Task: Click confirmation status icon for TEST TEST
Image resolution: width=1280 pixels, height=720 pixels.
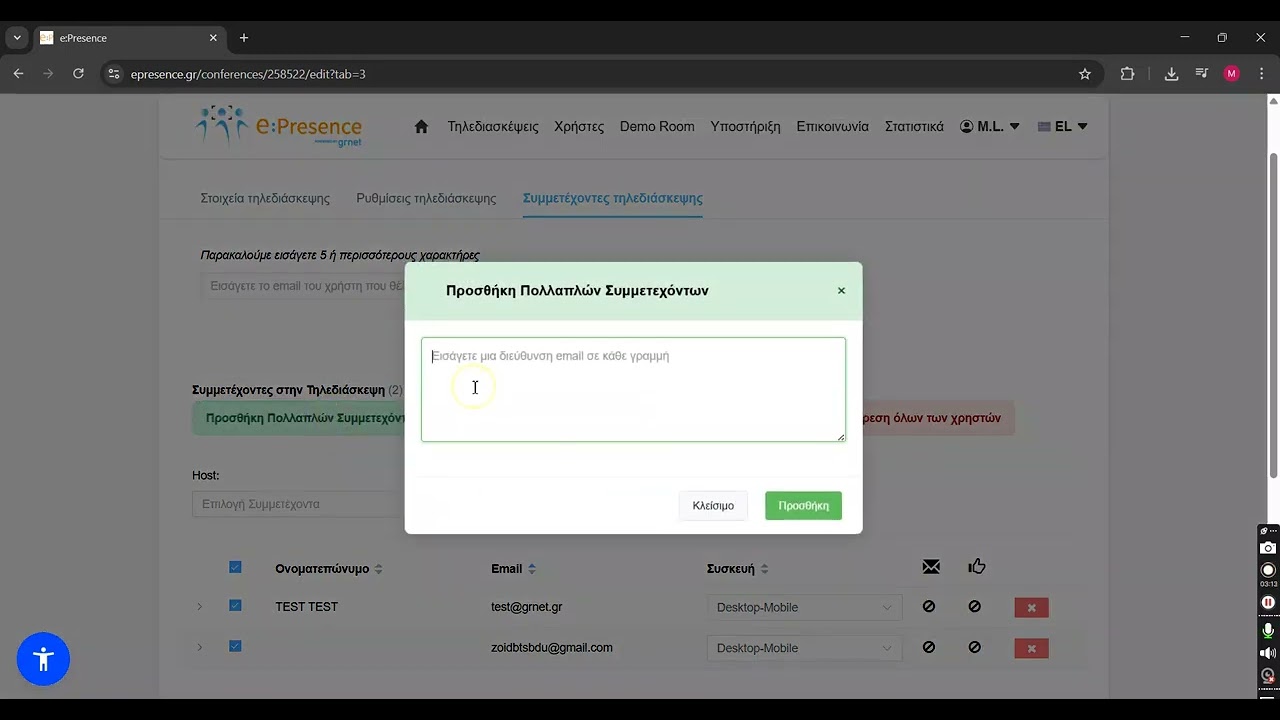Action: (x=975, y=606)
